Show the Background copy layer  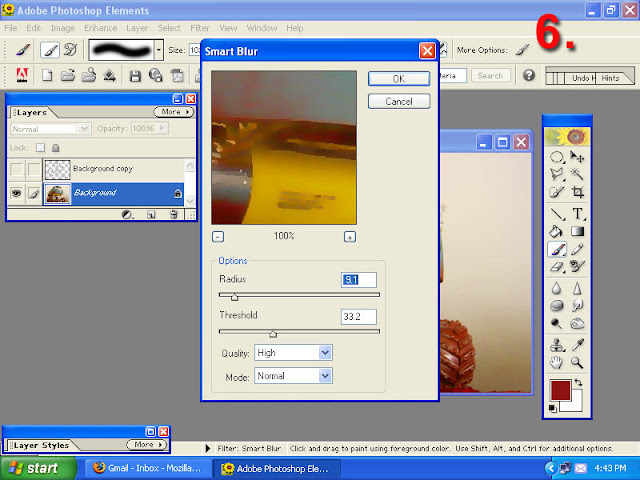pos(16,169)
